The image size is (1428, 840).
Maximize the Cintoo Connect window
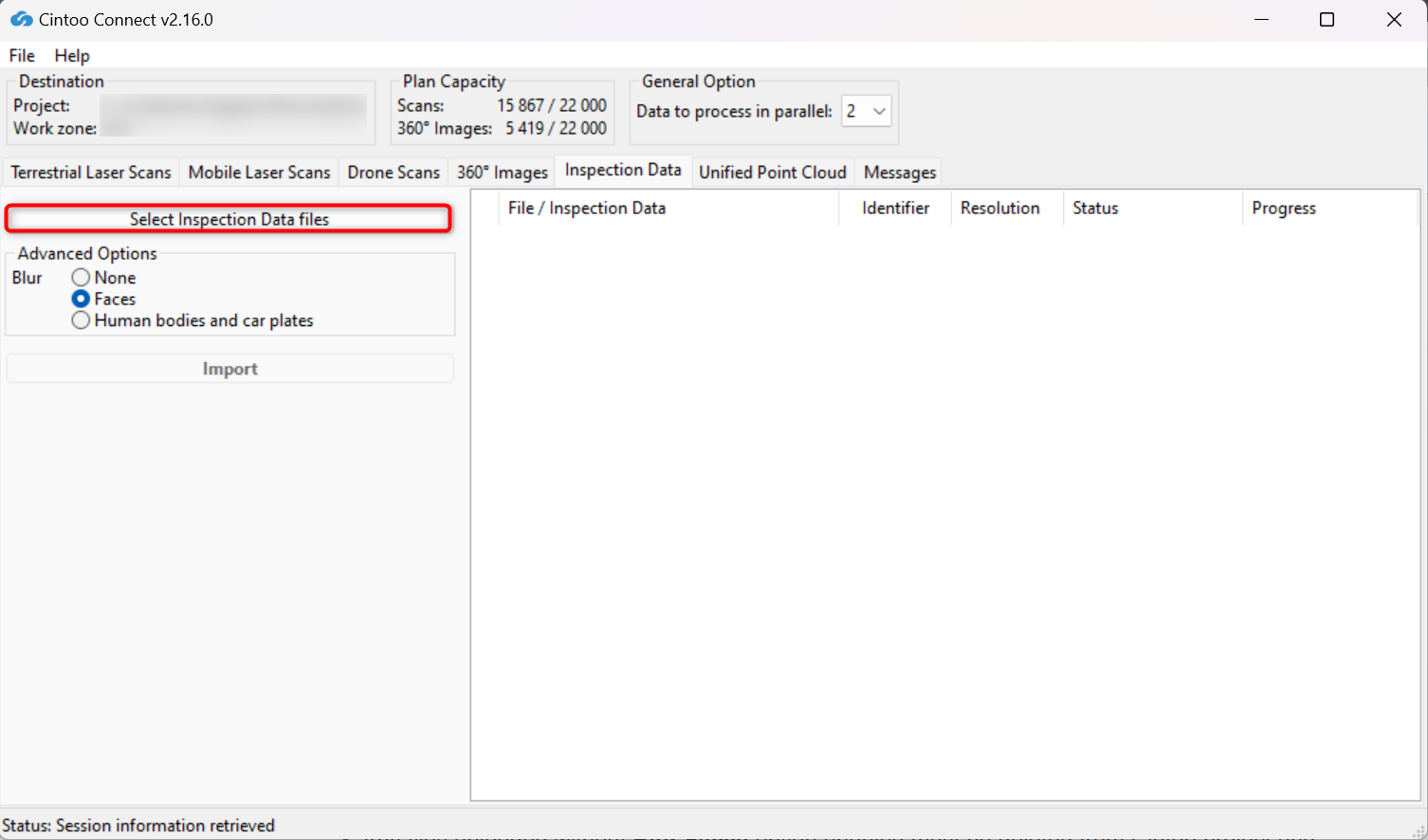1327,20
